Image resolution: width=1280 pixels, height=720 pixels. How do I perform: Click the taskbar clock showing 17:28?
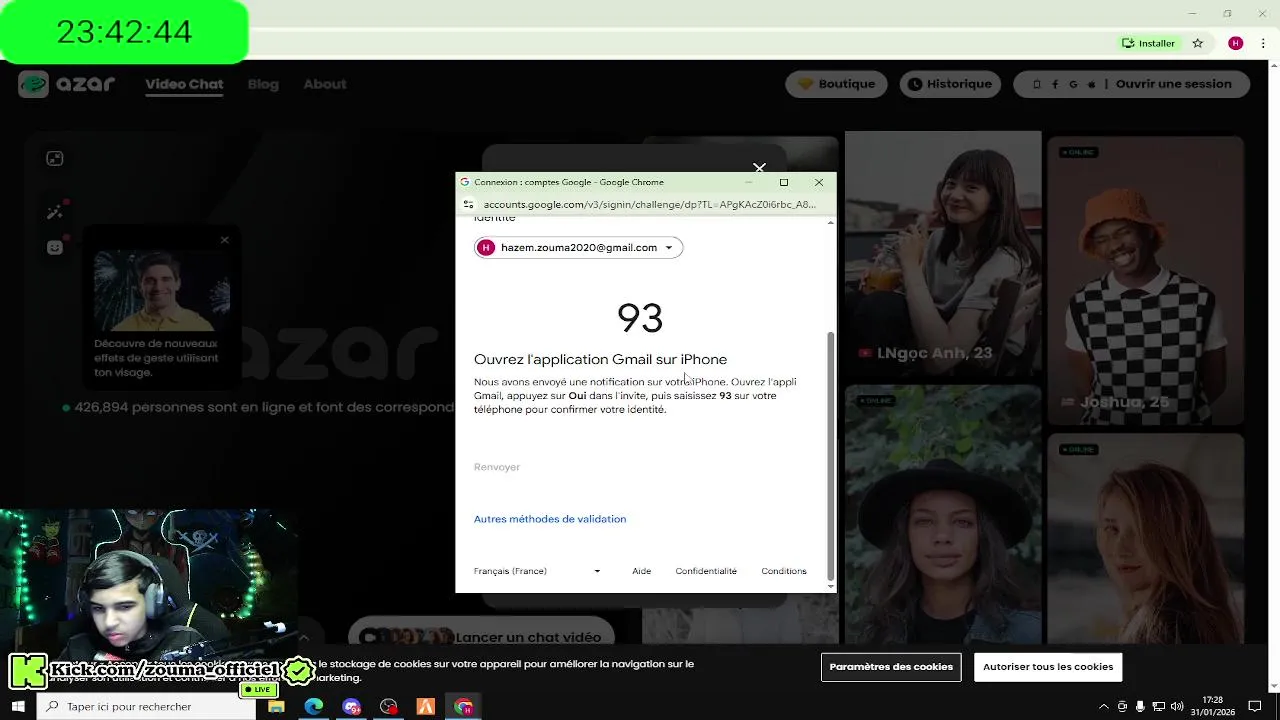point(1212,706)
